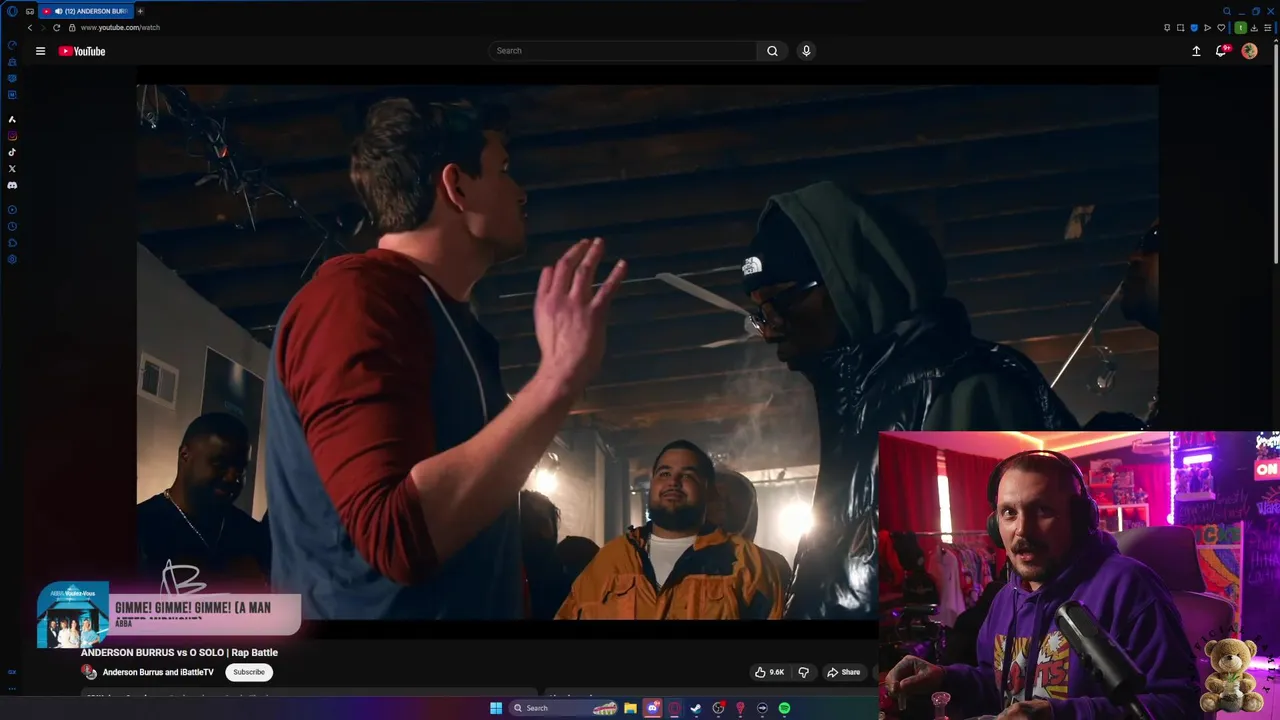Image resolution: width=1280 pixels, height=720 pixels.
Task: Open Discord from the taskbar
Action: (652, 708)
